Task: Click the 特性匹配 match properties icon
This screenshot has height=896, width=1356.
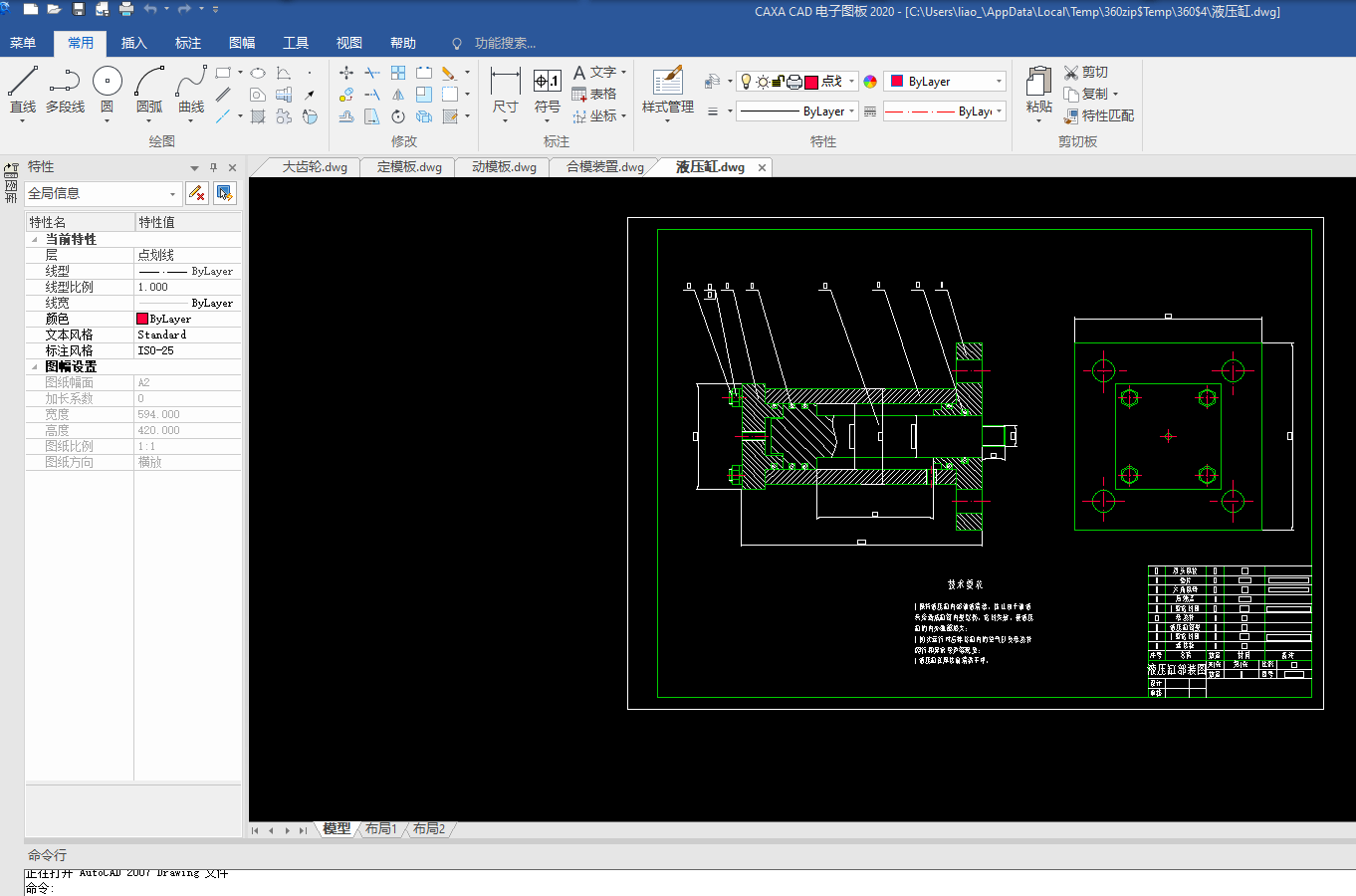Action: click(x=1071, y=116)
